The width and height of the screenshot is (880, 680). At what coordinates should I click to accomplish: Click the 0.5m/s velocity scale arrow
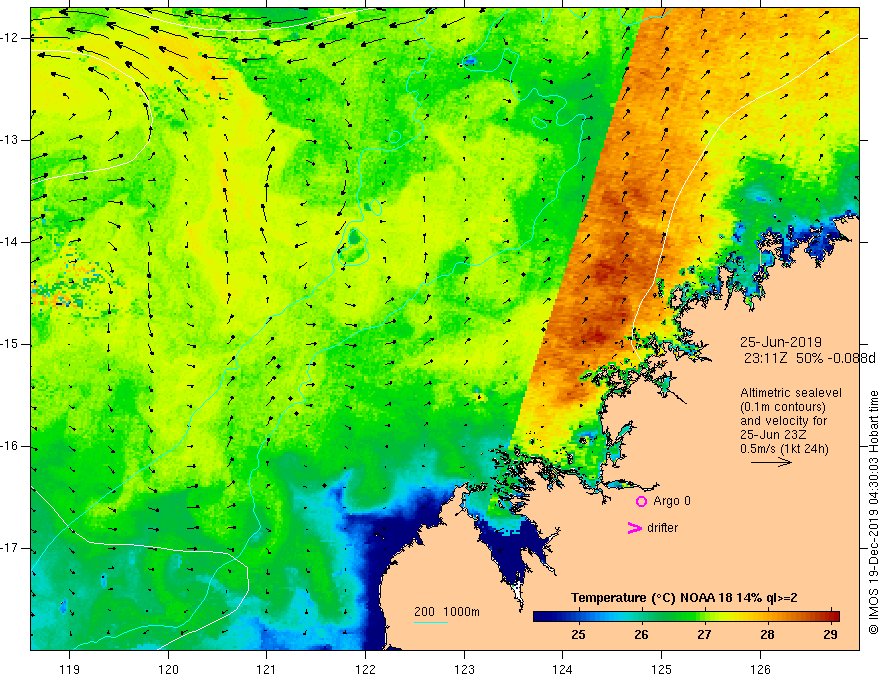771,462
